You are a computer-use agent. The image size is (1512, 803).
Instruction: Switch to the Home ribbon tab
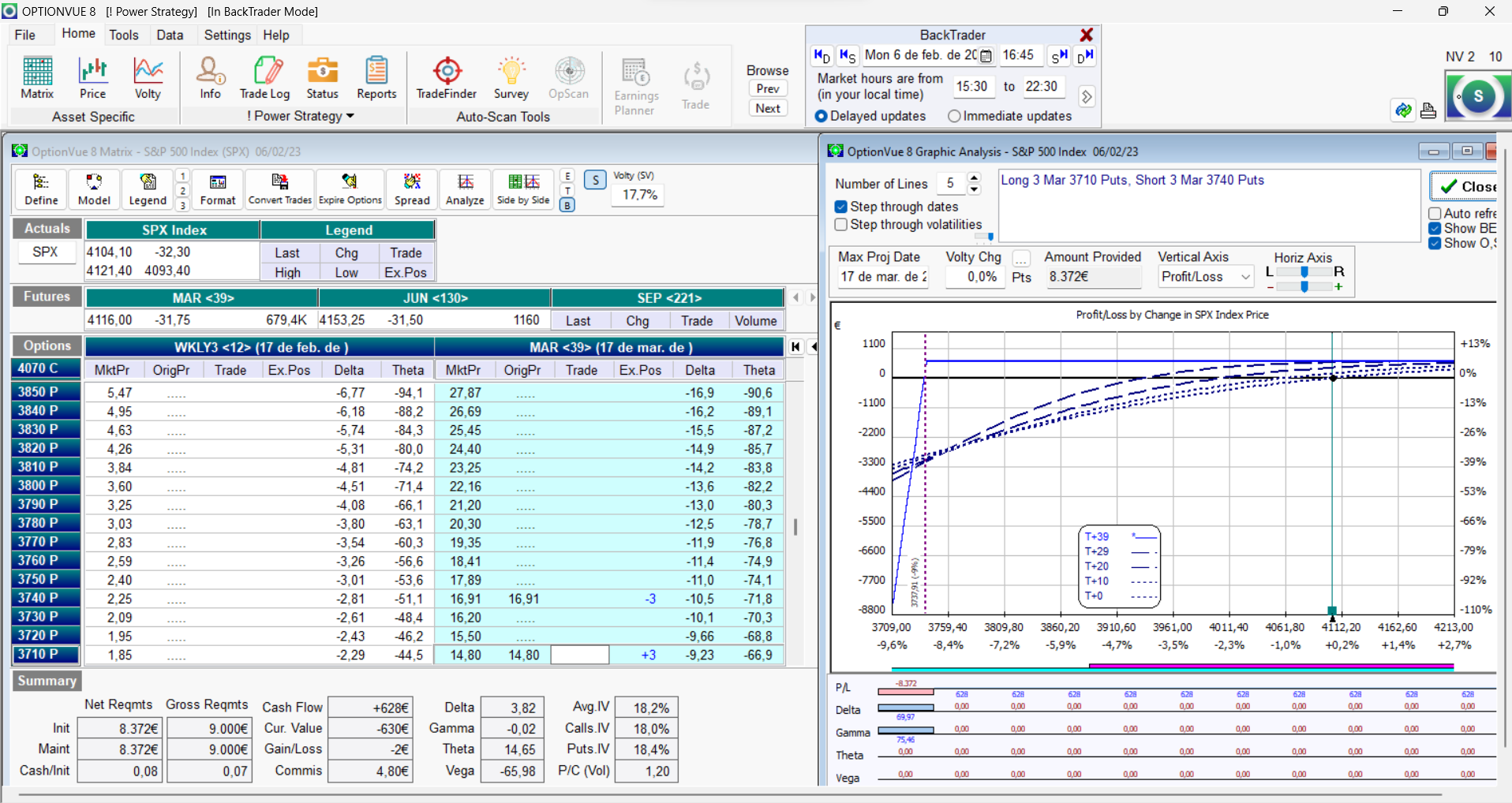pos(78,34)
